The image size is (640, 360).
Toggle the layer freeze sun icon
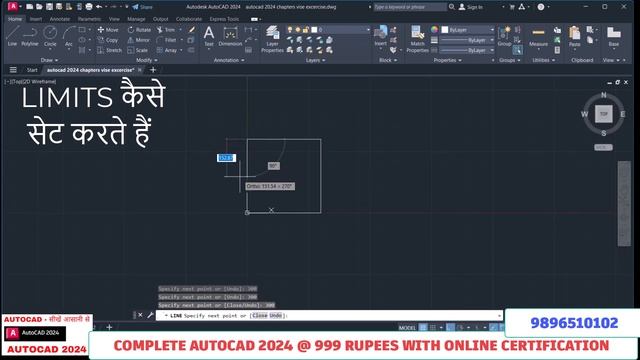(x=298, y=30)
